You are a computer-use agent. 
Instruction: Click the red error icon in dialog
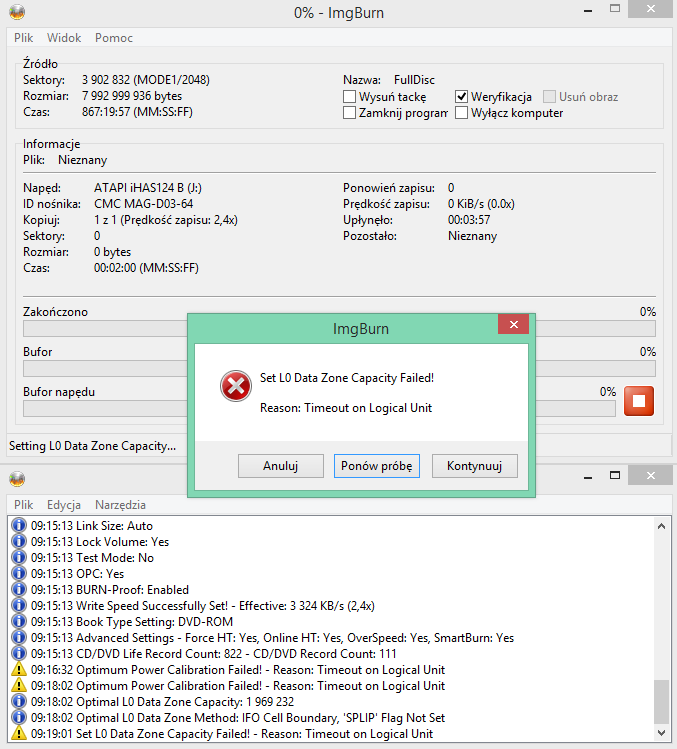(x=236, y=386)
